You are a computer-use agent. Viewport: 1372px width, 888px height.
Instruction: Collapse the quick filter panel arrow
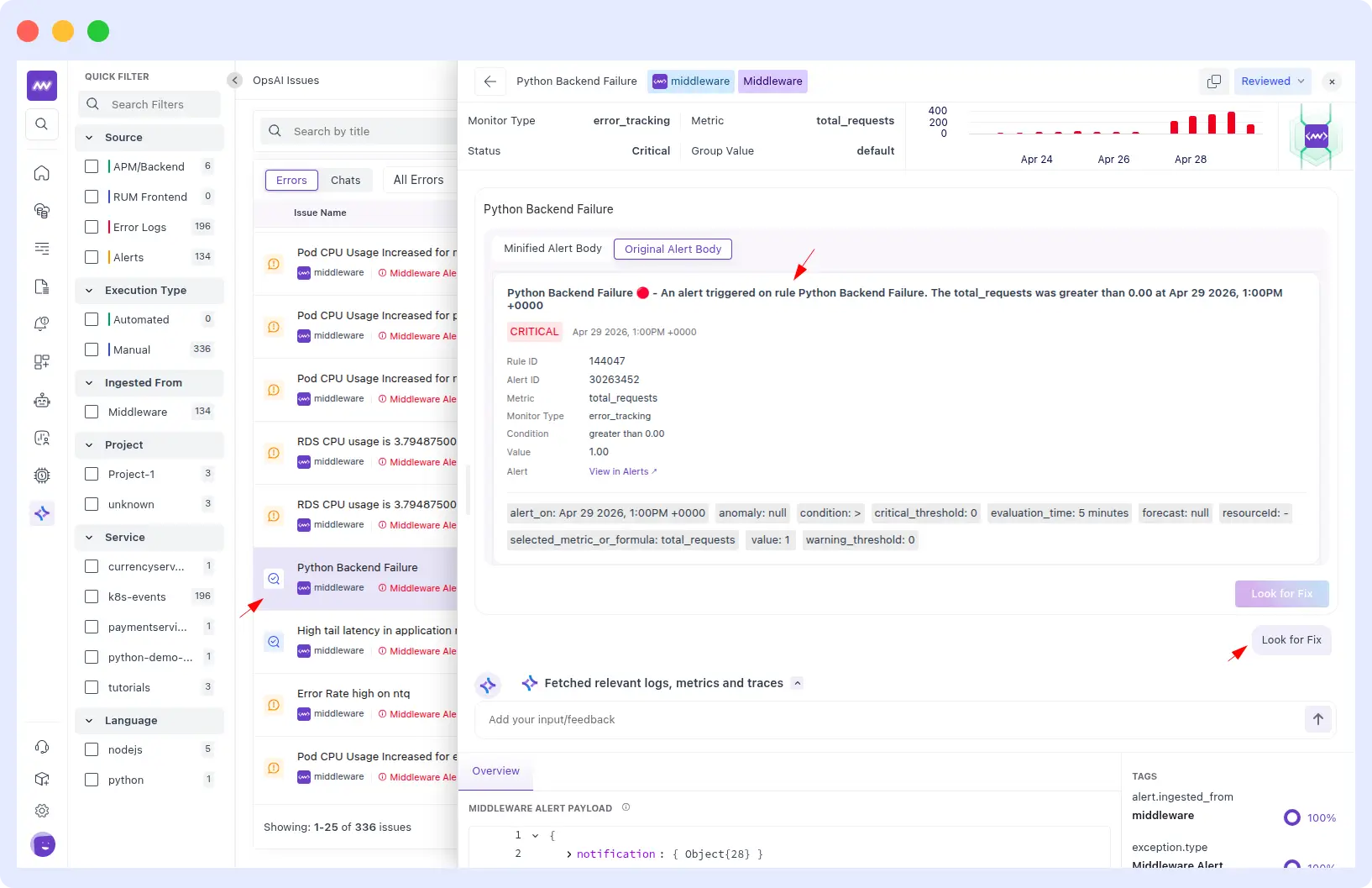(x=235, y=81)
